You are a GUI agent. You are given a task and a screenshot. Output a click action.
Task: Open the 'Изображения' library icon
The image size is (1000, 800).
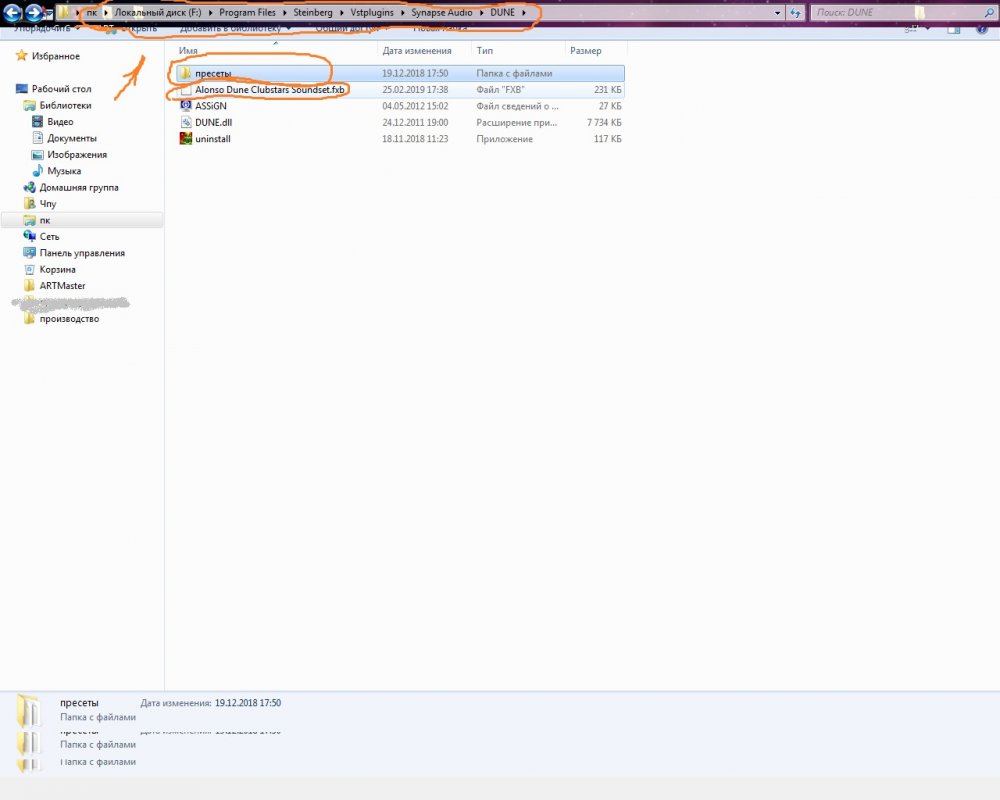point(37,154)
